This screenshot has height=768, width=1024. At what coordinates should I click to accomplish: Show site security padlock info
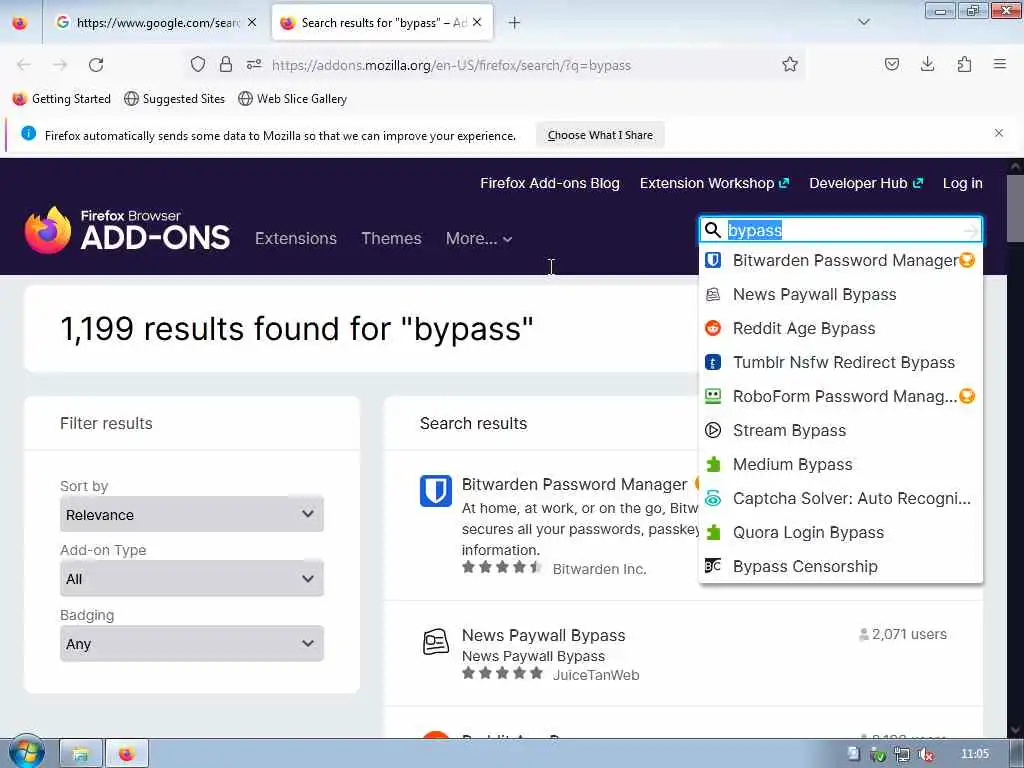(226, 64)
